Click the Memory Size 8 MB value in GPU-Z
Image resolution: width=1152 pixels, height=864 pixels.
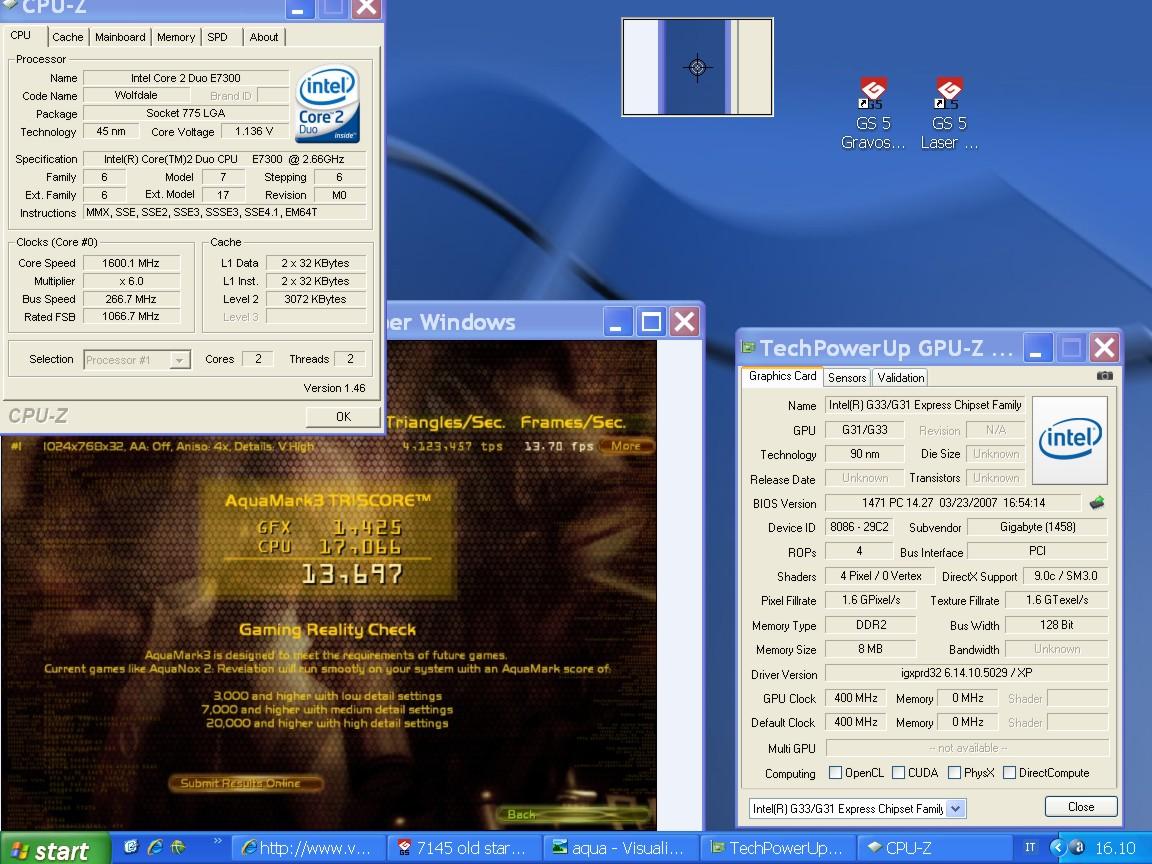click(x=871, y=649)
